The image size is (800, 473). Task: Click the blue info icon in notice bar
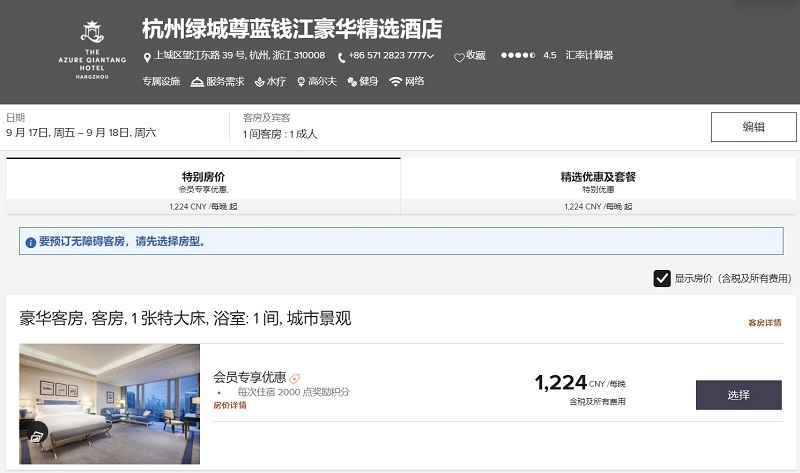[31, 242]
